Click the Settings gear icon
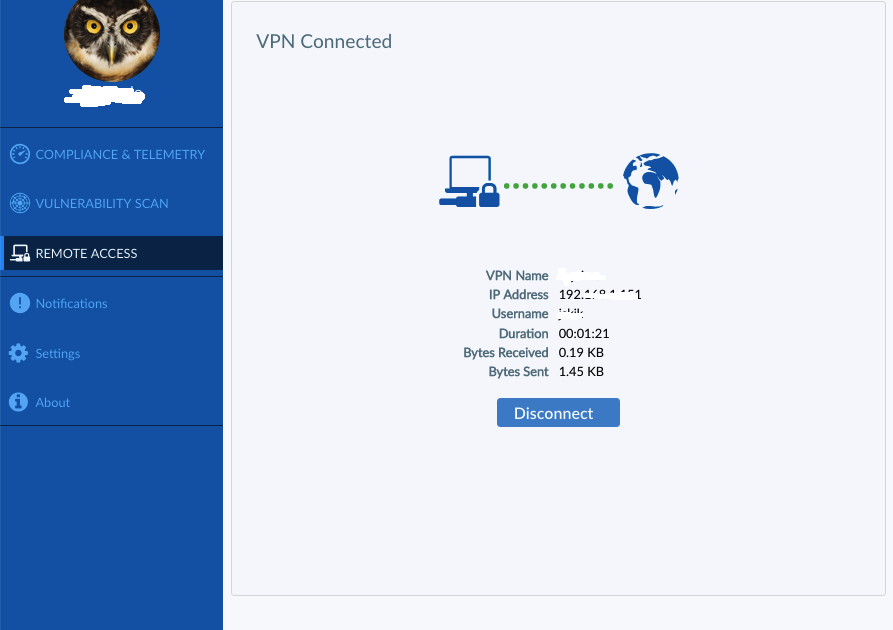The image size is (893, 630). click(19, 353)
